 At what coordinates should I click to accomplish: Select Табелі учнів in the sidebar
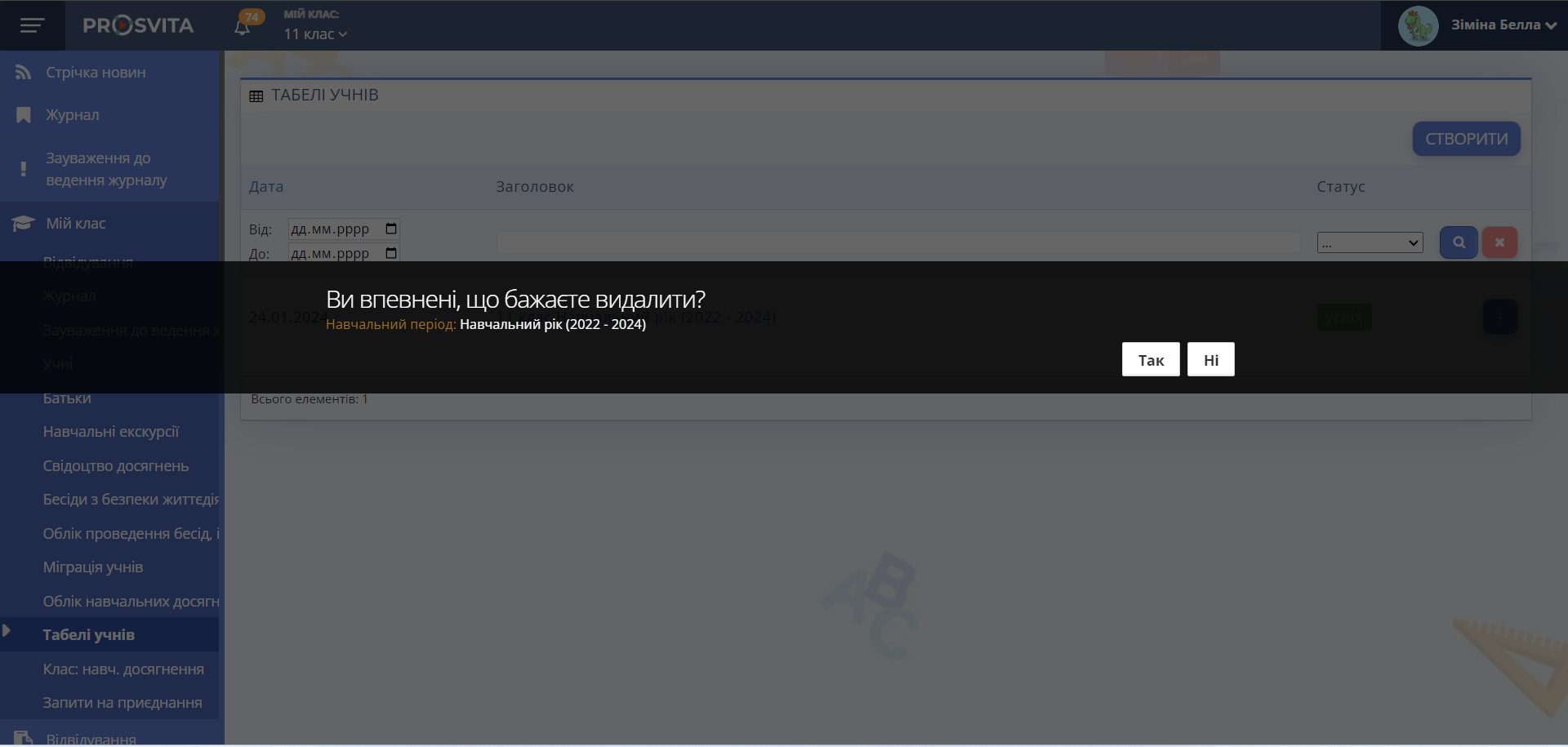point(89,635)
